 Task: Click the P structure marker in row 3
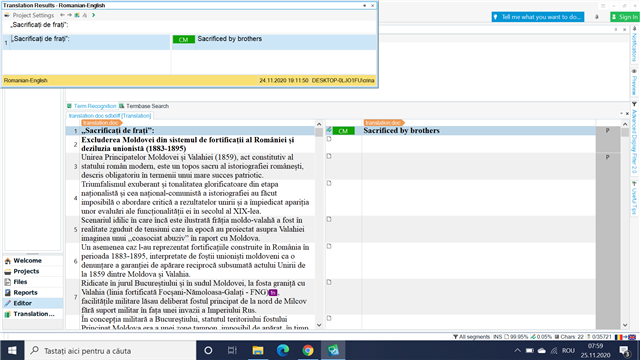[607, 157]
